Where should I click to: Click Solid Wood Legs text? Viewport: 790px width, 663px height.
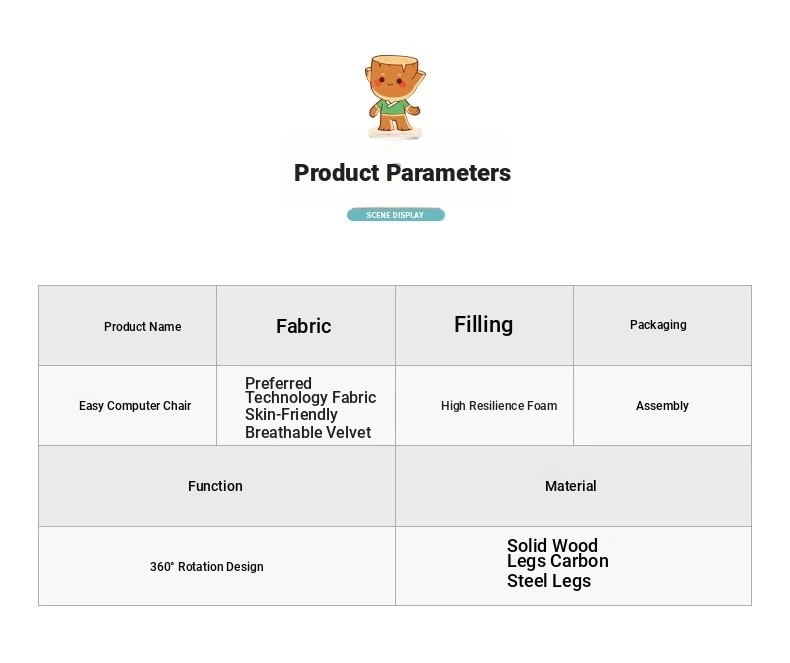point(552,553)
